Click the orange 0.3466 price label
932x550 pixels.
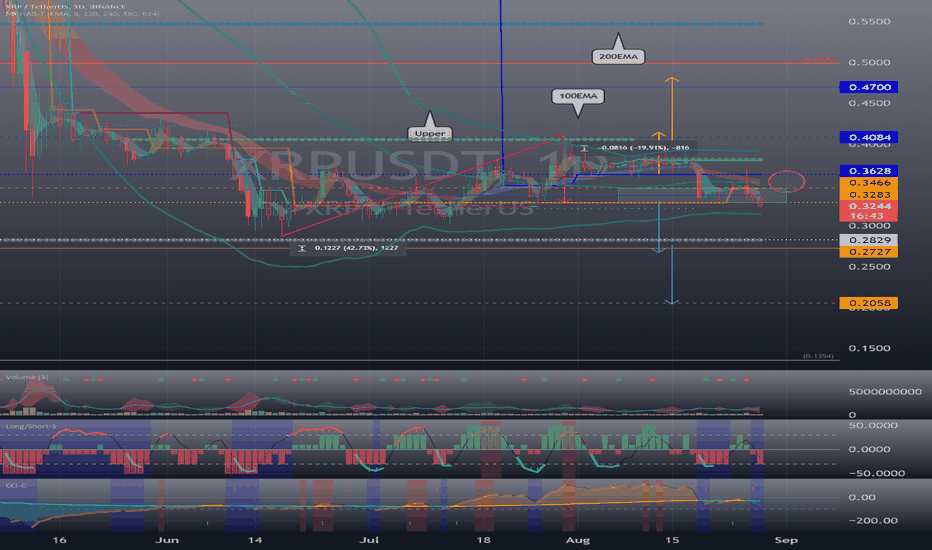pyautogui.click(x=868, y=183)
